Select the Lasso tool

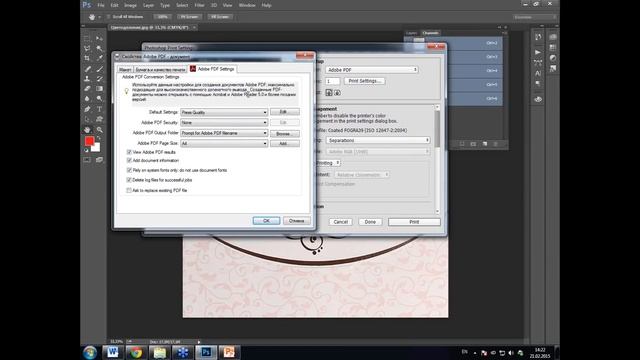click(x=87, y=49)
